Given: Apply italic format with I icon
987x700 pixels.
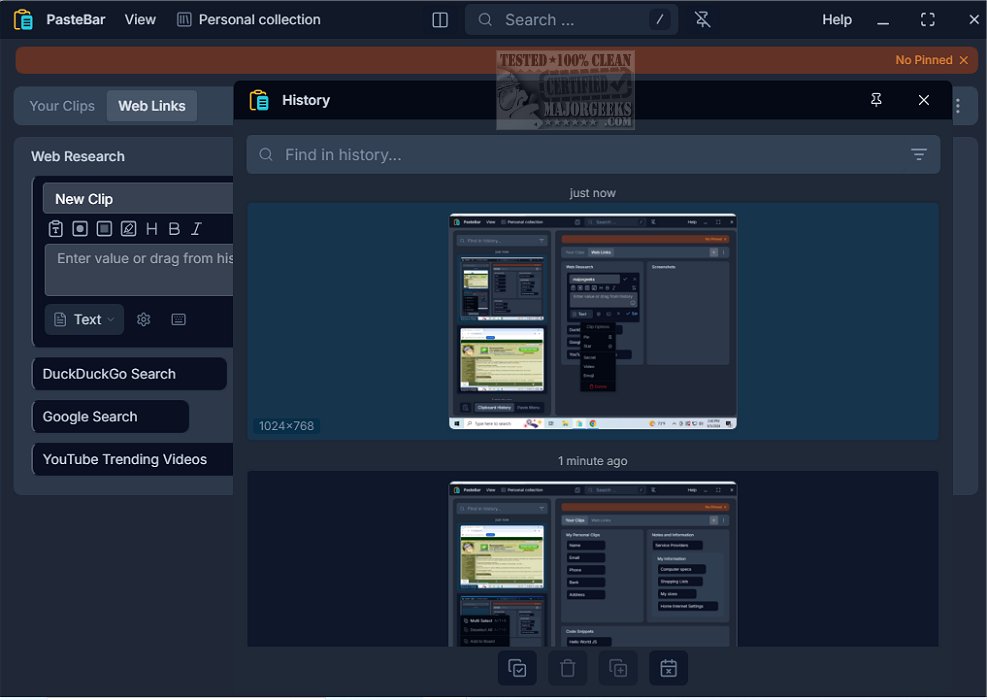Looking at the screenshot, I should 196,229.
